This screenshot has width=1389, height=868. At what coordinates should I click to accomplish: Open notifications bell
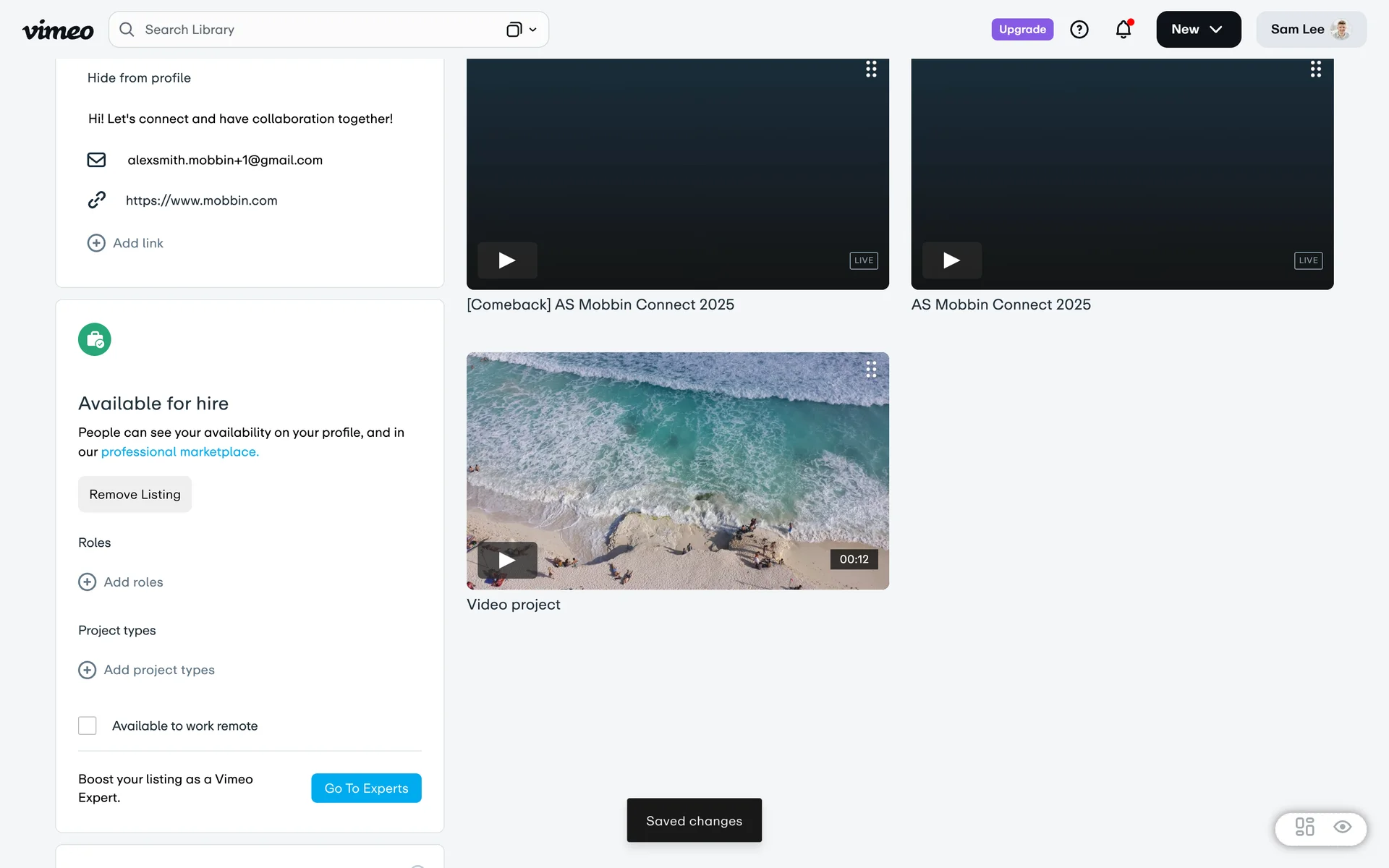click(x=1123, y=30)
